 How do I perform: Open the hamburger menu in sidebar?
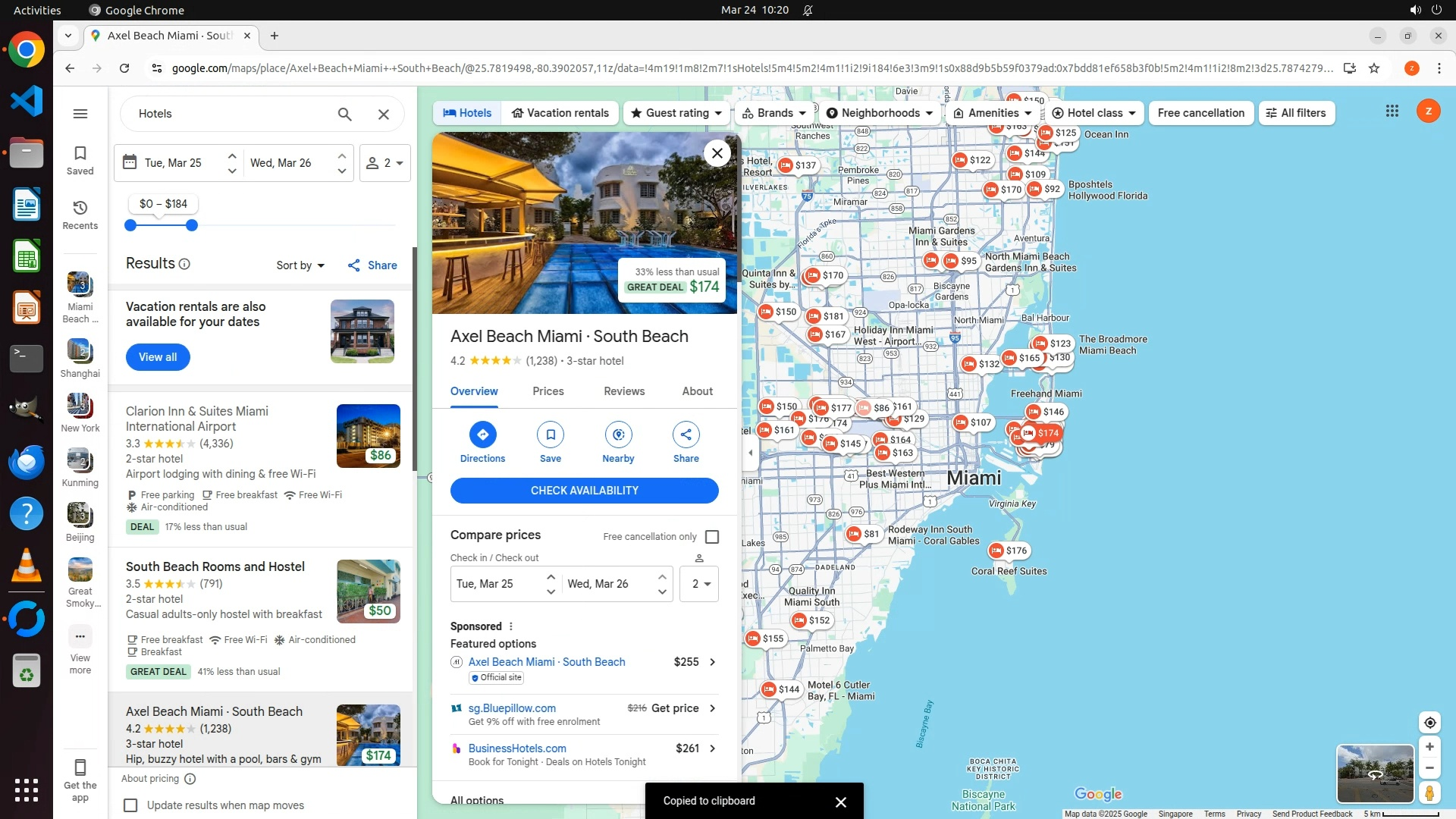[x=80, y=114]
